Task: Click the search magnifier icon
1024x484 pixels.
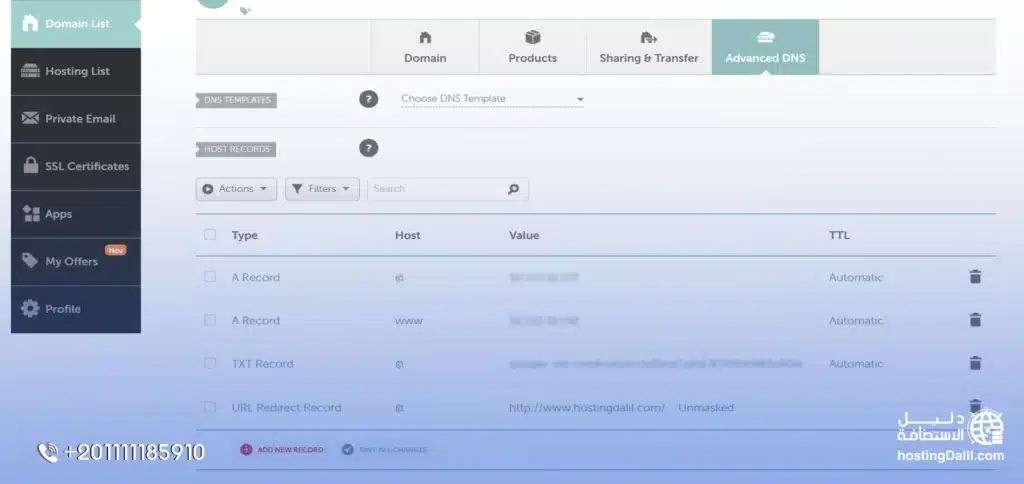Action: coord(514,189)
